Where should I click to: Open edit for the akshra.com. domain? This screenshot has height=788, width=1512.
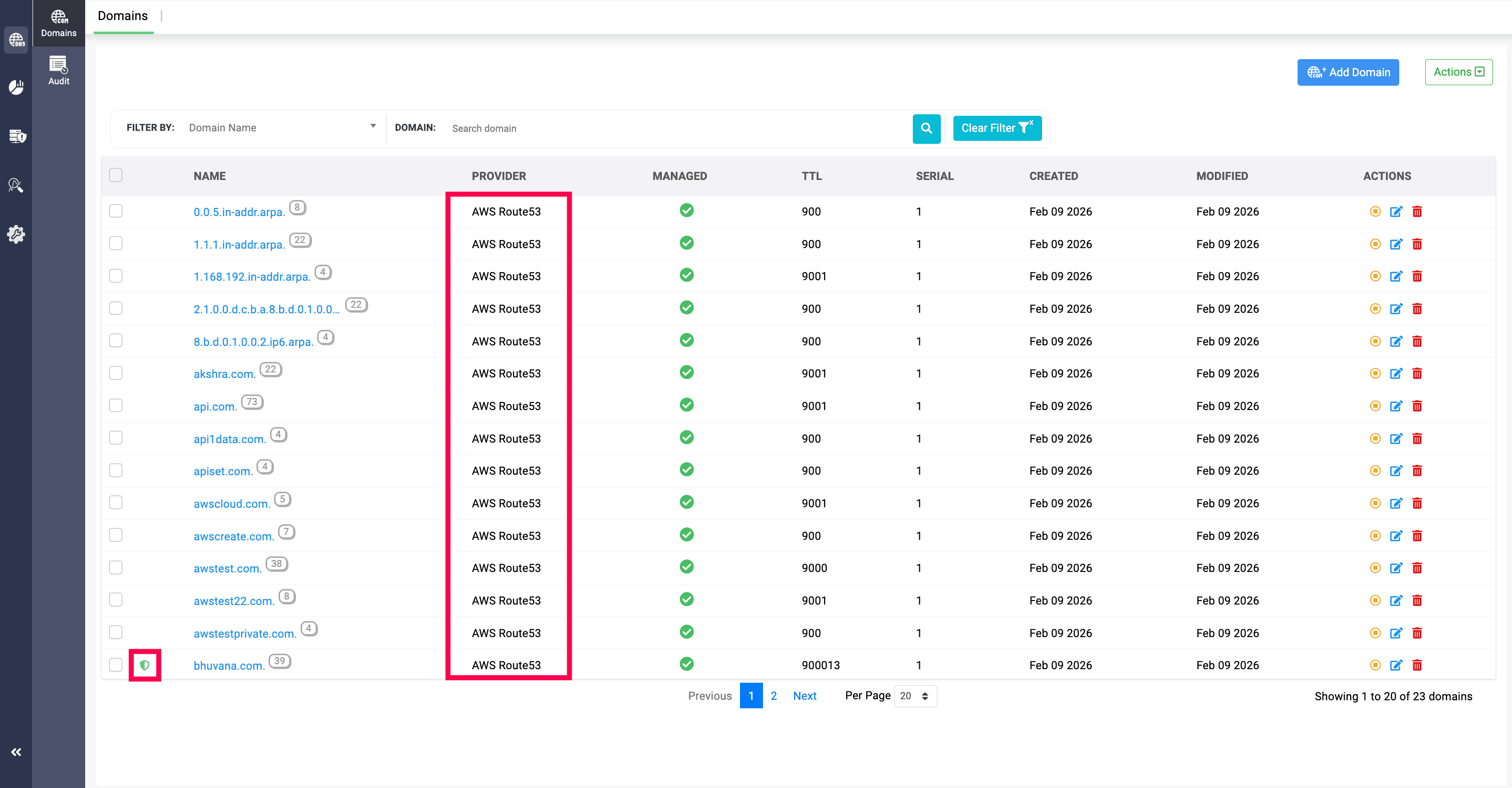1396,373
